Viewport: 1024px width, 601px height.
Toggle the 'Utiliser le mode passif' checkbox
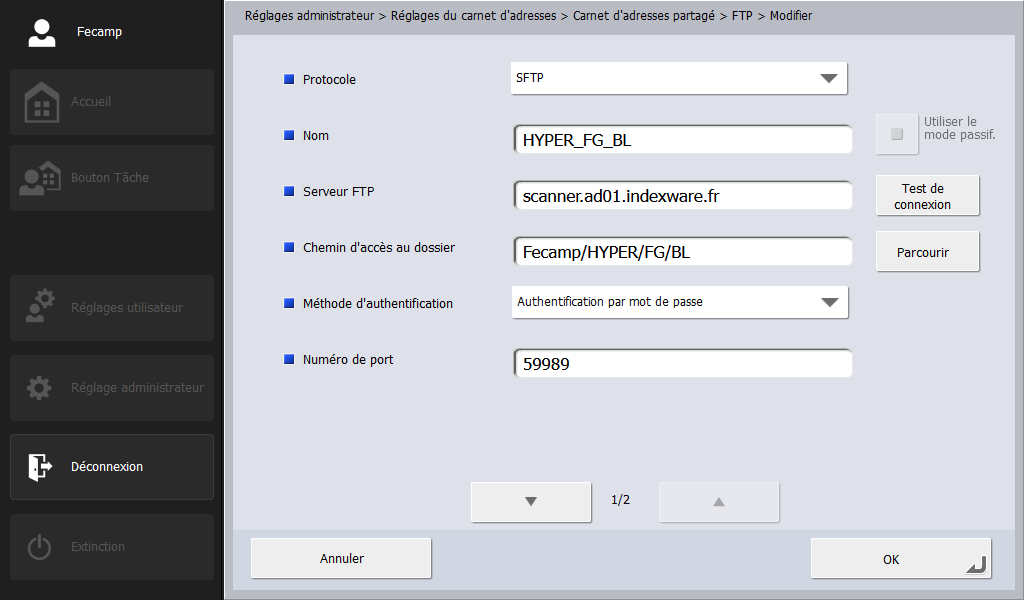897,134
